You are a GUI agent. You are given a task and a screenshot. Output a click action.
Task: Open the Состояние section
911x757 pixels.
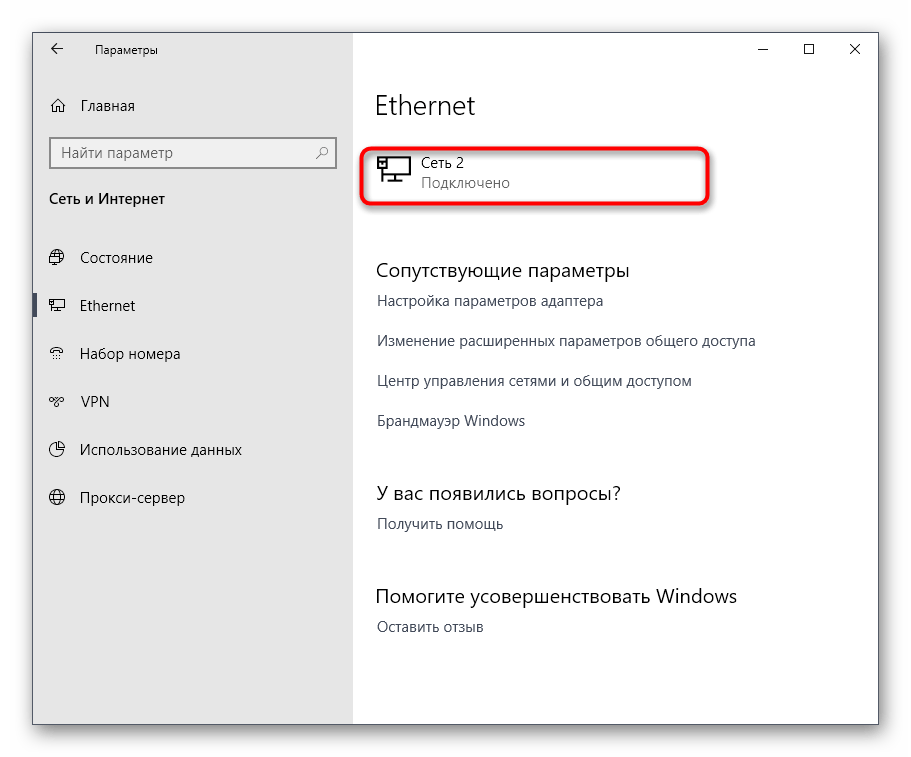point(116,258)
